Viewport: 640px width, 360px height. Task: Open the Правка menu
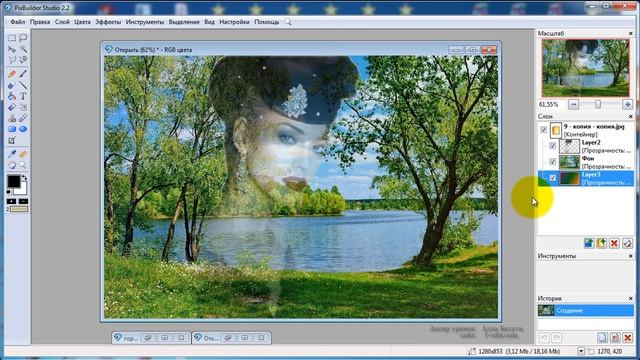(40, 22)
